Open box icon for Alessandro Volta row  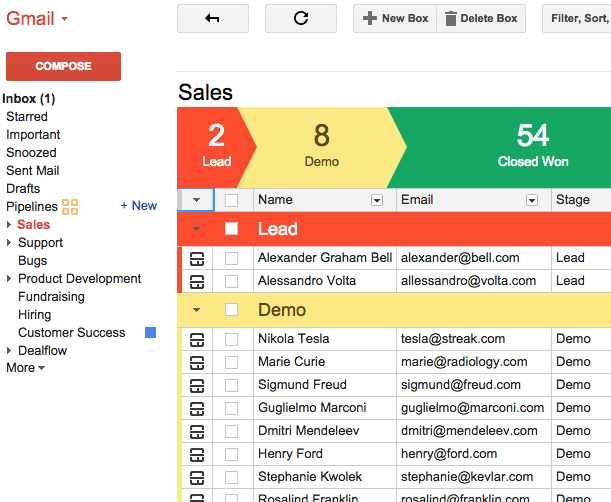(197, 281)
